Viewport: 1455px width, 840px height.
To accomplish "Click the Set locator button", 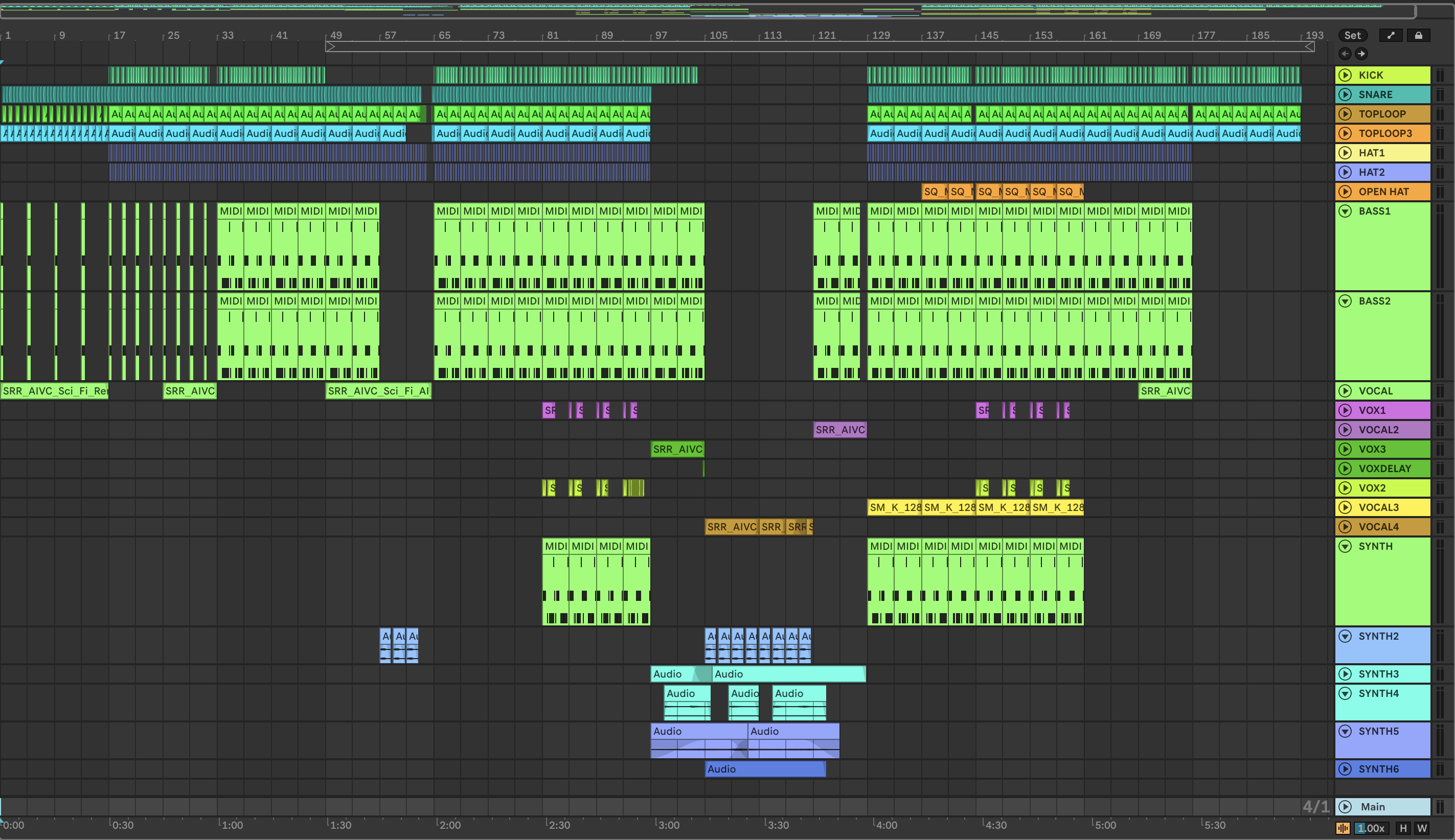I will pos(1352,35).
